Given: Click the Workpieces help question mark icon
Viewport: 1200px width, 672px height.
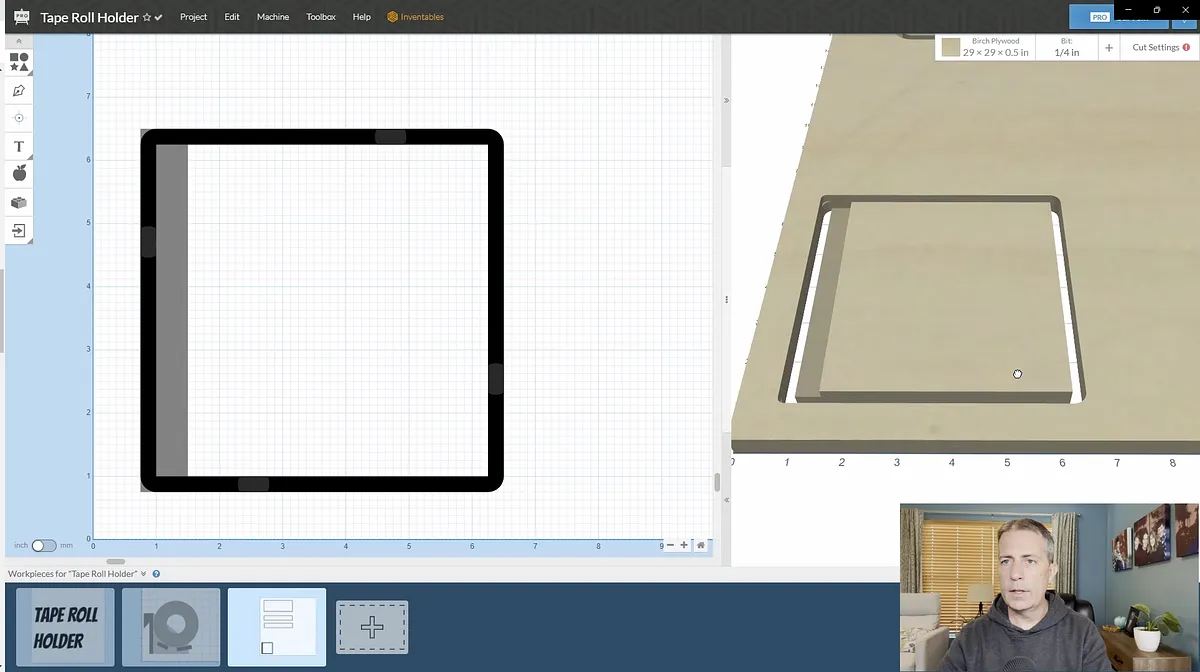Looking at the screenshot, I should tap(156, 574).
